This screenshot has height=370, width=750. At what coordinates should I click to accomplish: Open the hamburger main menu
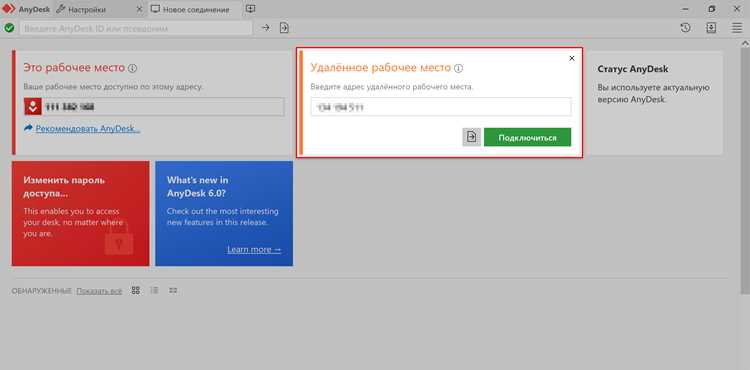pyautogui.click(x=737, y=28)
